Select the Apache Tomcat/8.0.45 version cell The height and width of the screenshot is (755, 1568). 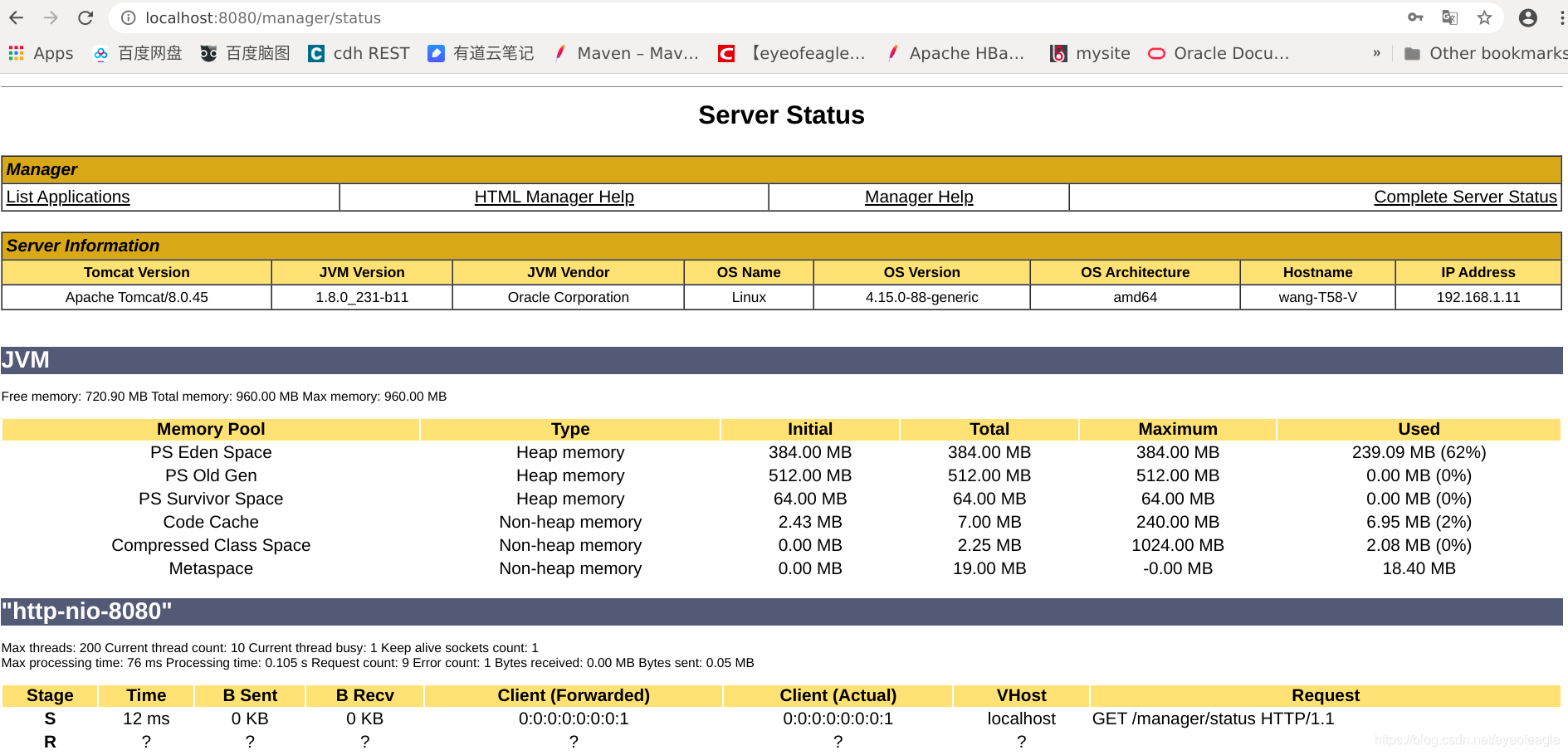click(x=137, y=297)
